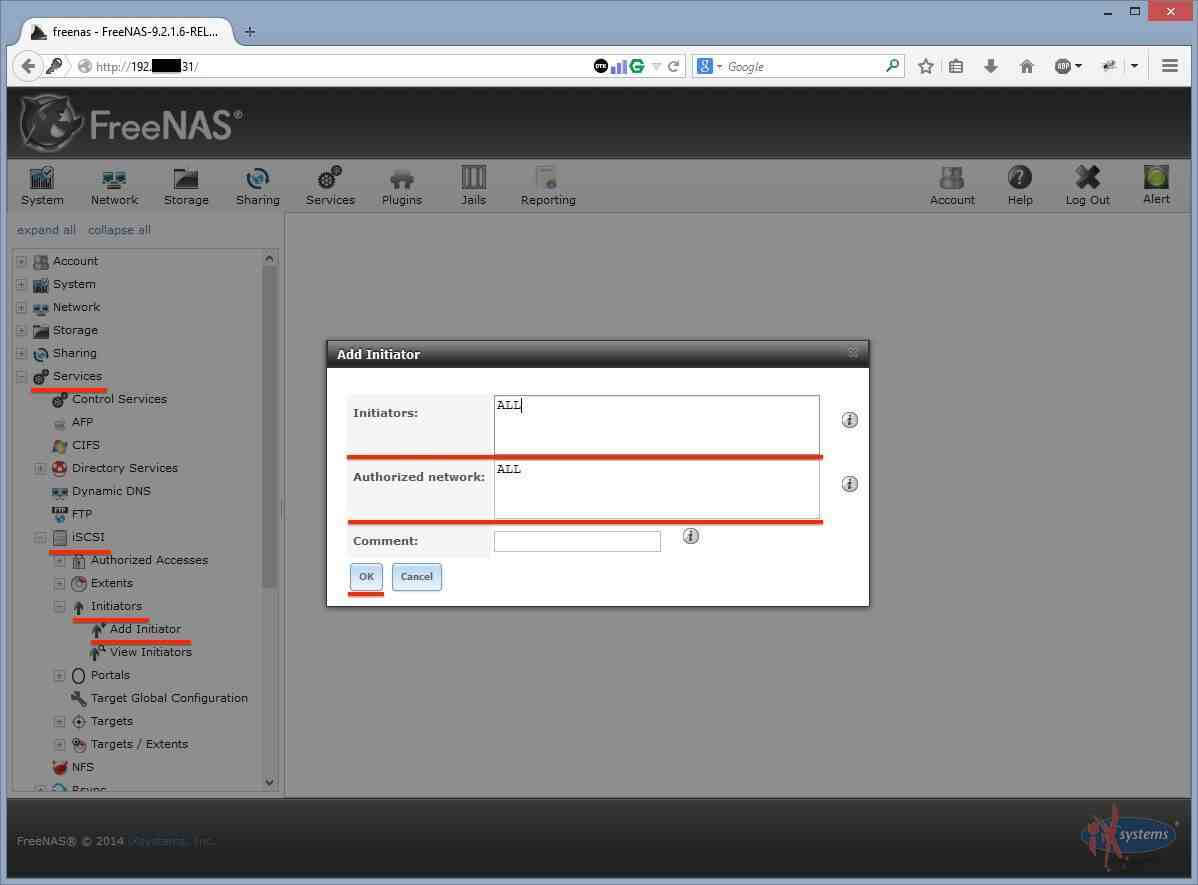Click into the Initiators text area
Image resolution: width=1198 pixels, height=885 pixels.
(656, 424)
